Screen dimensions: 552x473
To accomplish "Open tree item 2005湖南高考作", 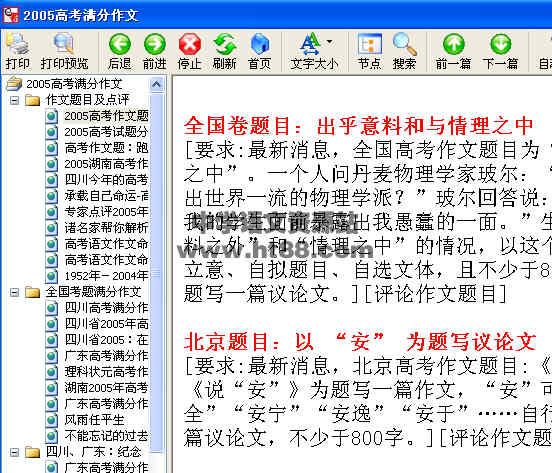I will [x=106, y=164].
